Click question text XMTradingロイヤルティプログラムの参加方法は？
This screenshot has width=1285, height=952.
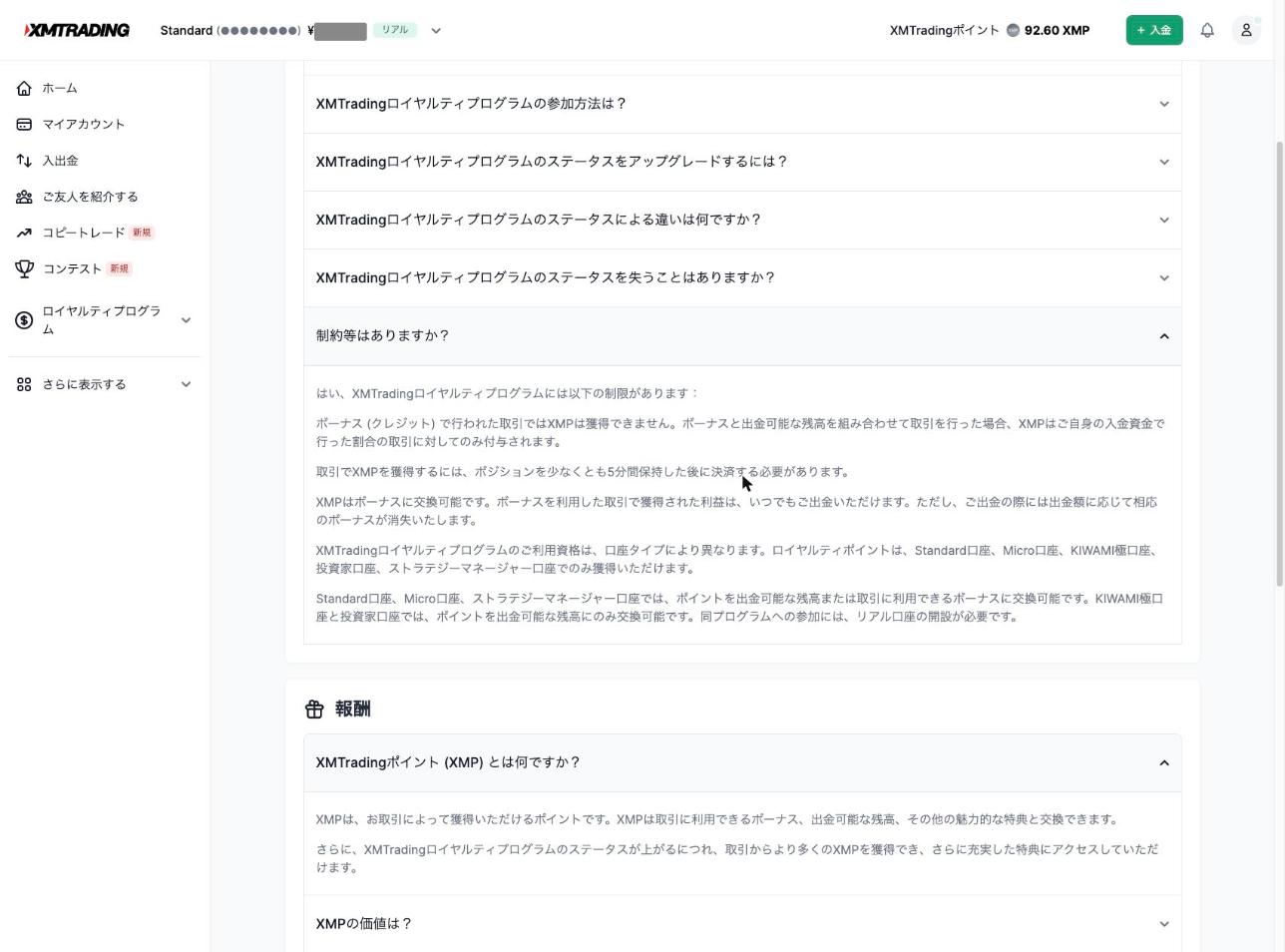[471, 104]
